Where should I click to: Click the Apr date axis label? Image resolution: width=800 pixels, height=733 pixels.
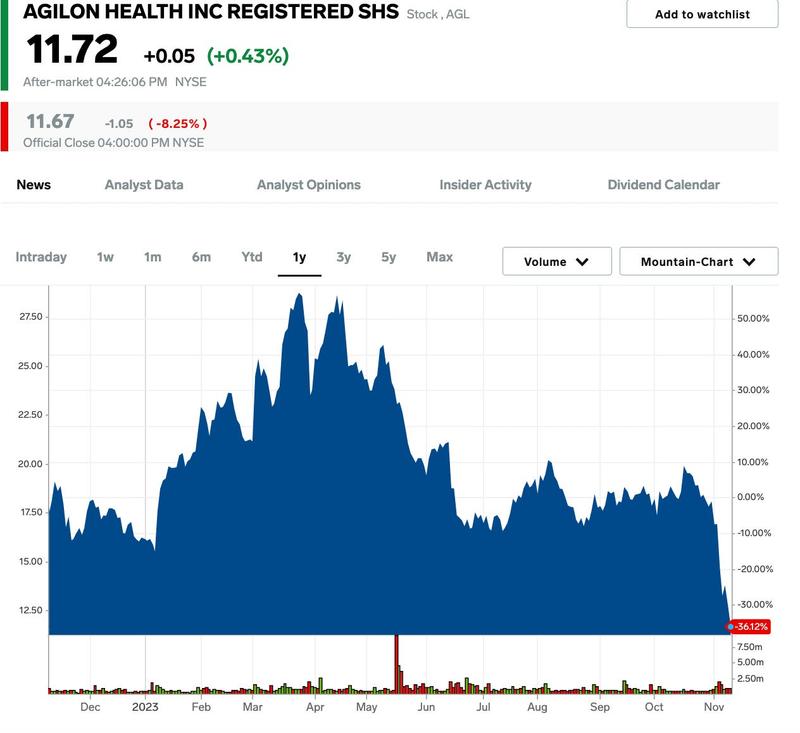tap(315, 707)
